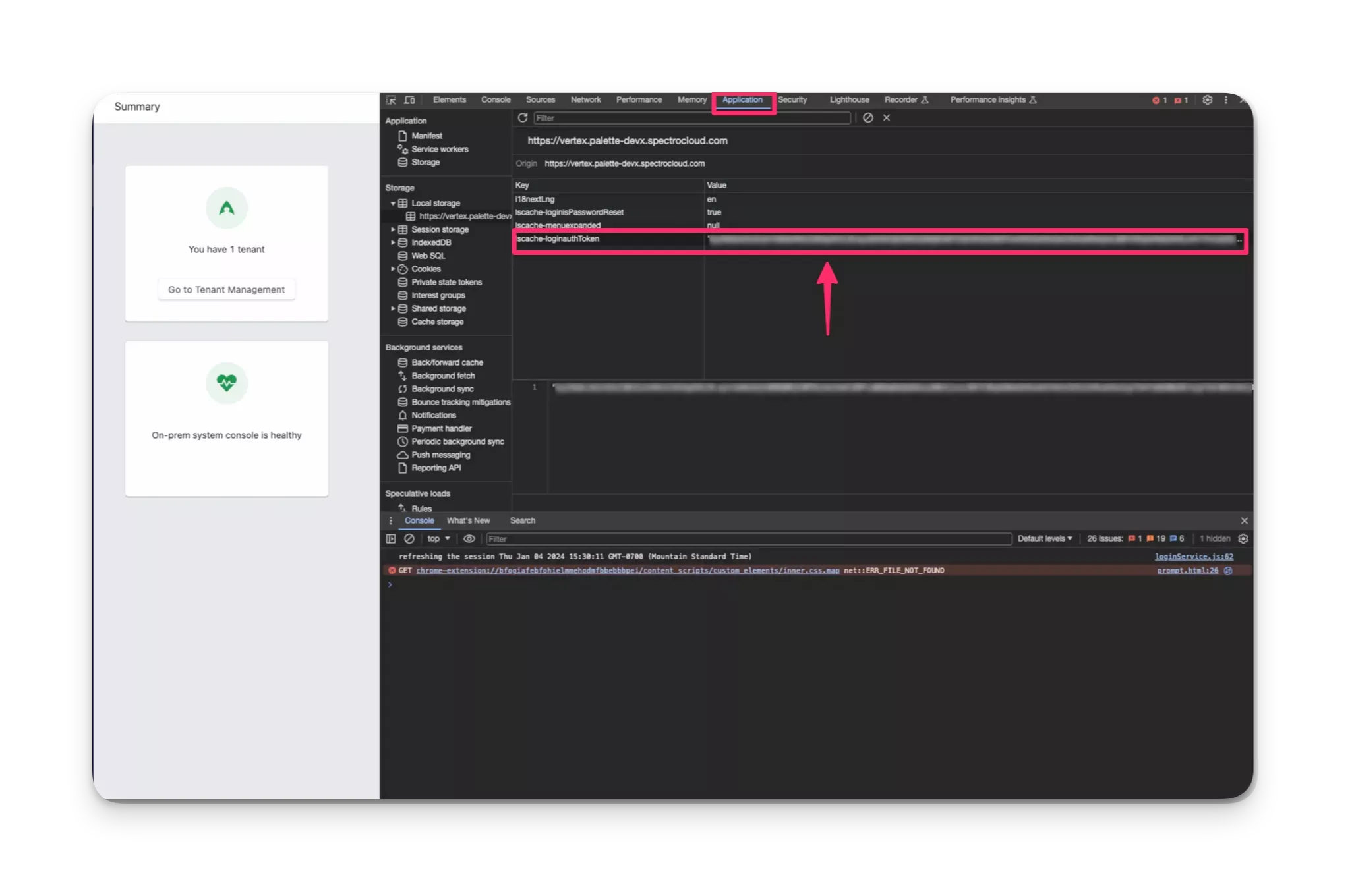This screenshot has width=1350, height=896.
Task: Click Go to Tenant Management button
Action: pyautogui.click(x=226, y=289)
